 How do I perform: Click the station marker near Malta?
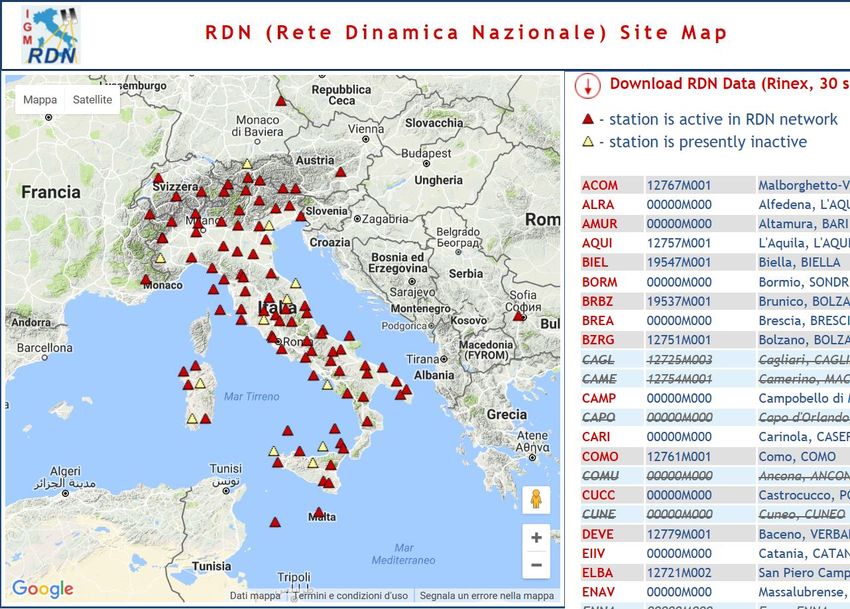(x=319, y=513)
